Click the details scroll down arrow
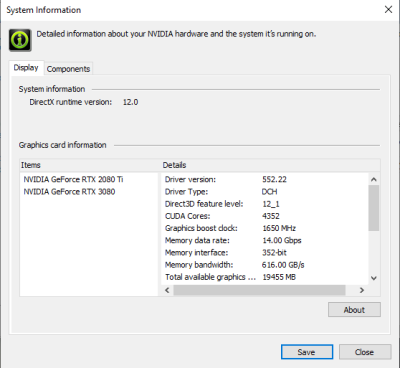Screen dimensions: 400x368 coord(374,278)
